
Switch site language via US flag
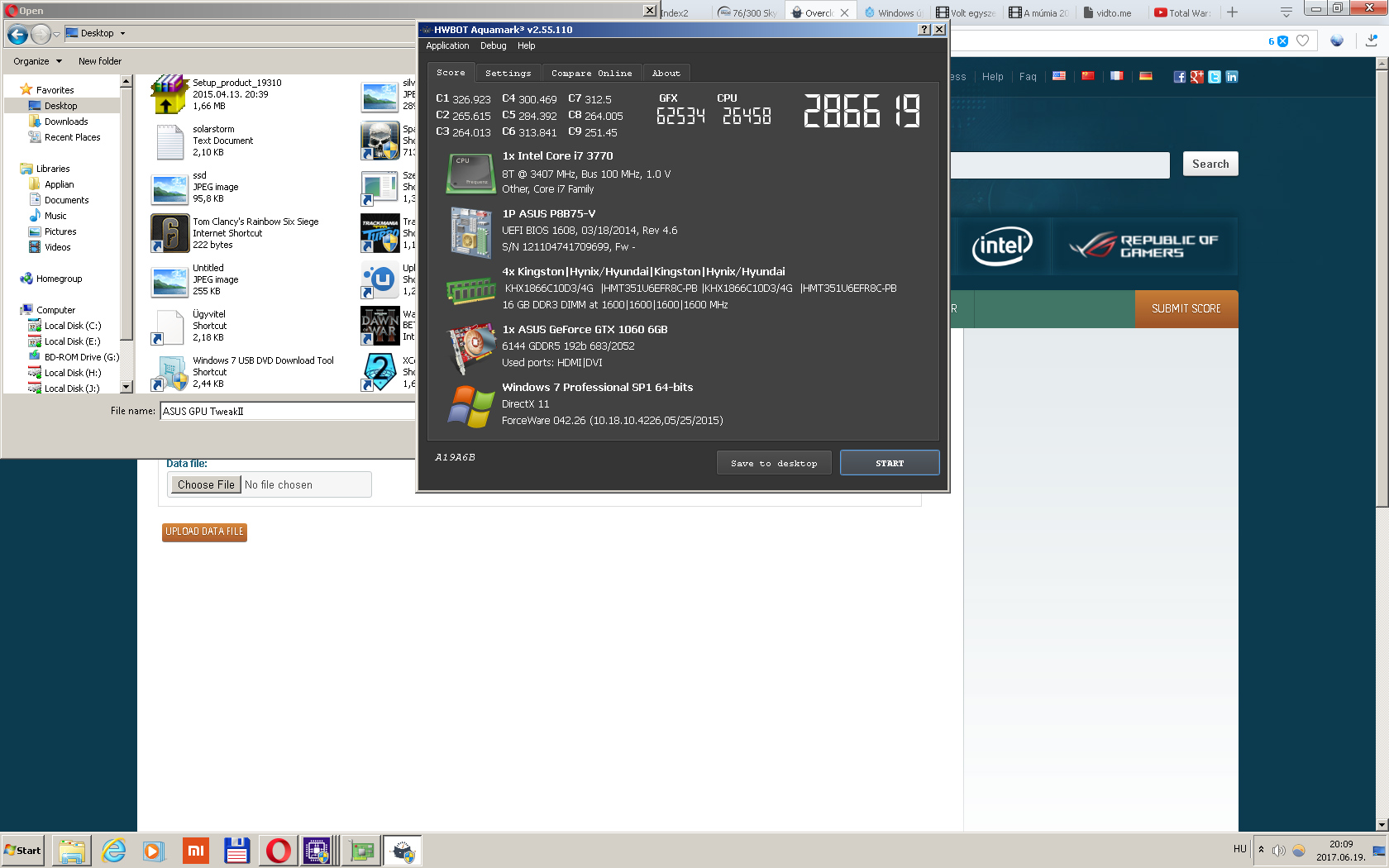1059,76
